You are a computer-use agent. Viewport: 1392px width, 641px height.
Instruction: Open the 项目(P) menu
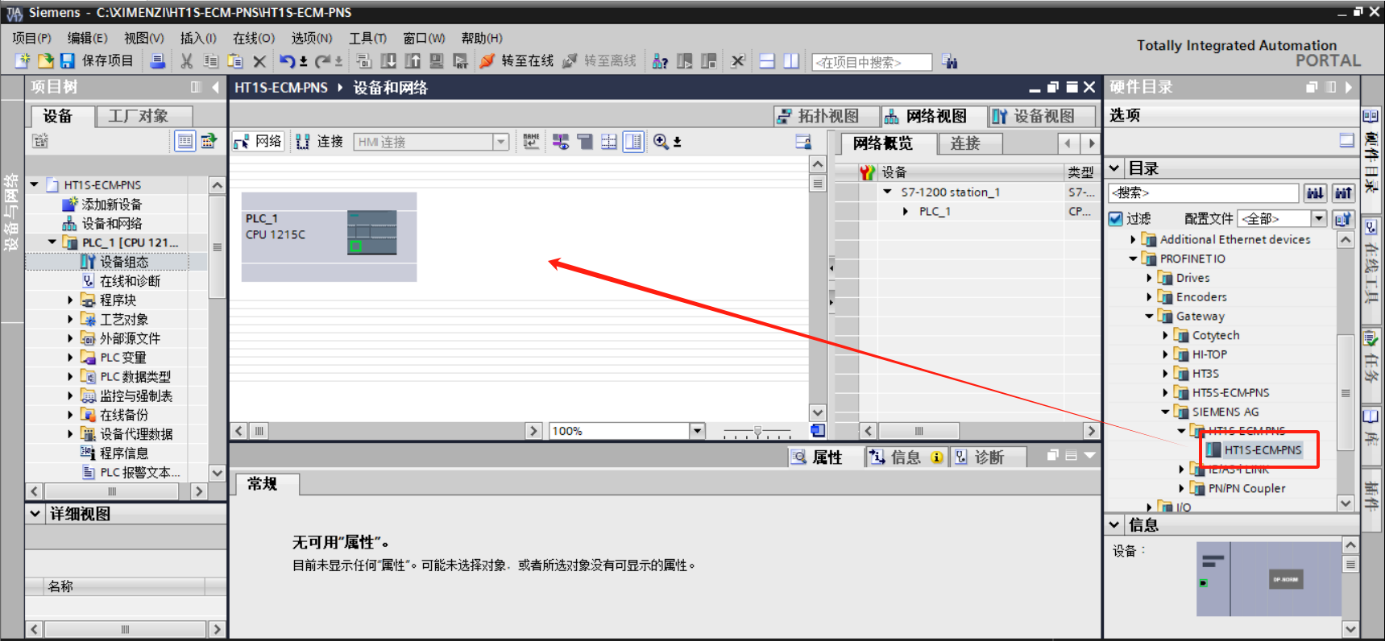click(31, 38)
